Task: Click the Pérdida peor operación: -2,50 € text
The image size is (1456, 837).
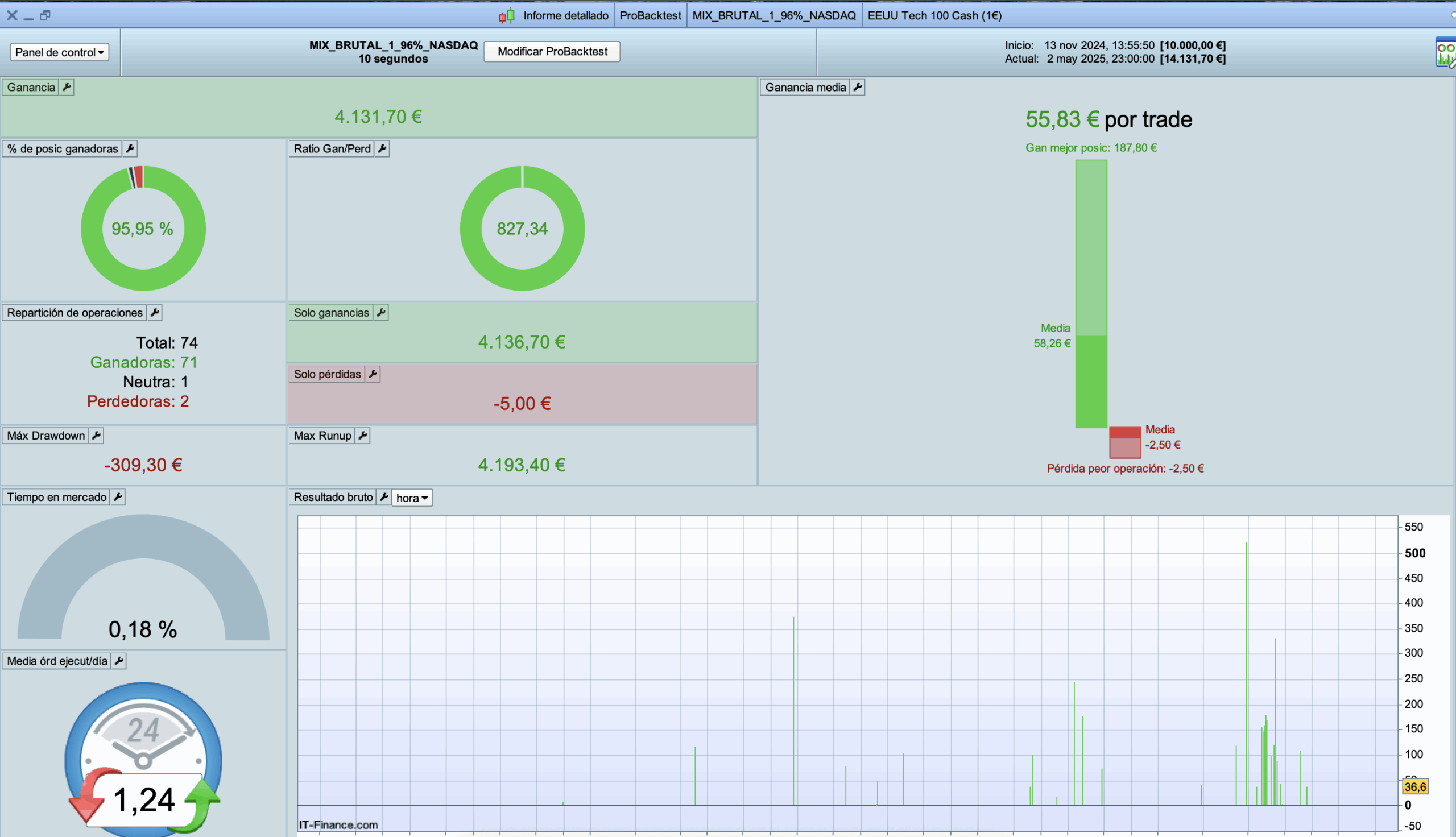Action: click(x=1125, y=469)
